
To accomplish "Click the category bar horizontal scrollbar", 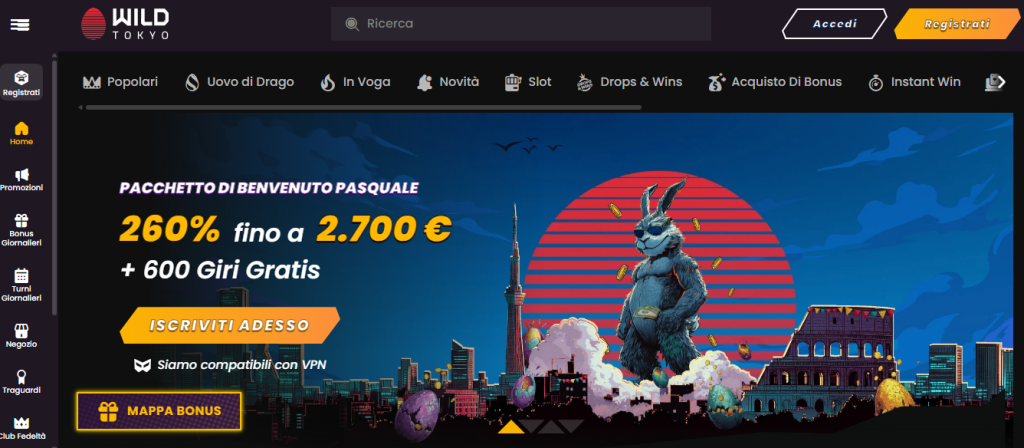I will click(x=363, y=107).
